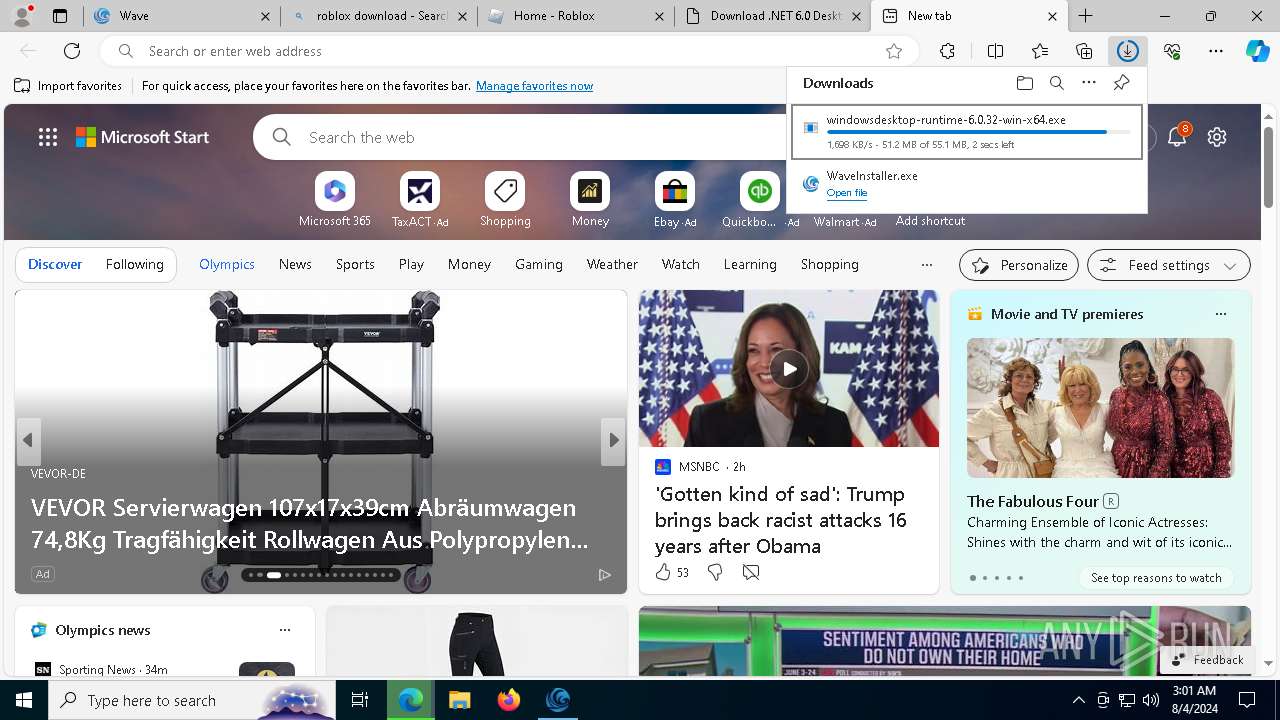Open Split screen button
This screenshot has width=1280, height=720.
tap(995, 51)
